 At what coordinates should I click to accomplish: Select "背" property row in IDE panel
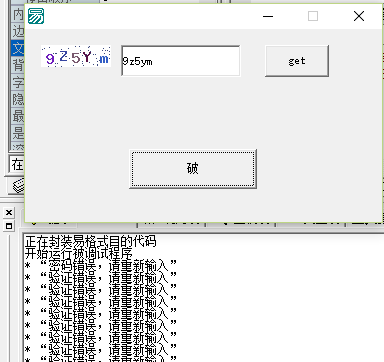pos(18,65)
